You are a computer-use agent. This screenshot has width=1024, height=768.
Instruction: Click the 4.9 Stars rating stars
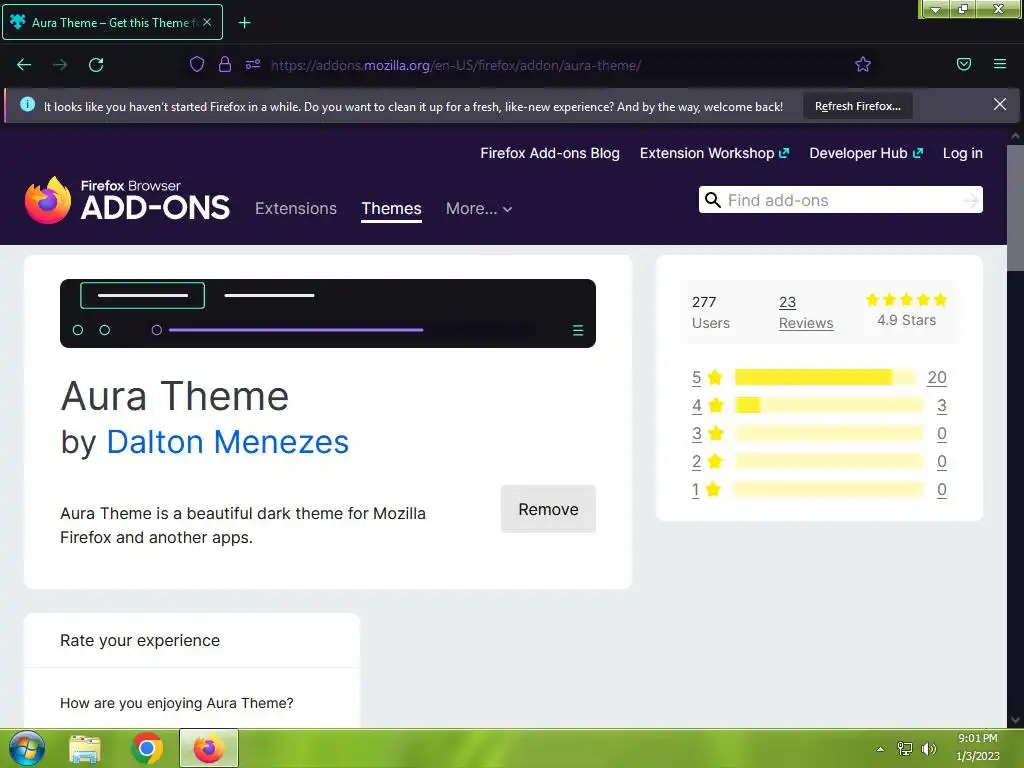(906, 300)
